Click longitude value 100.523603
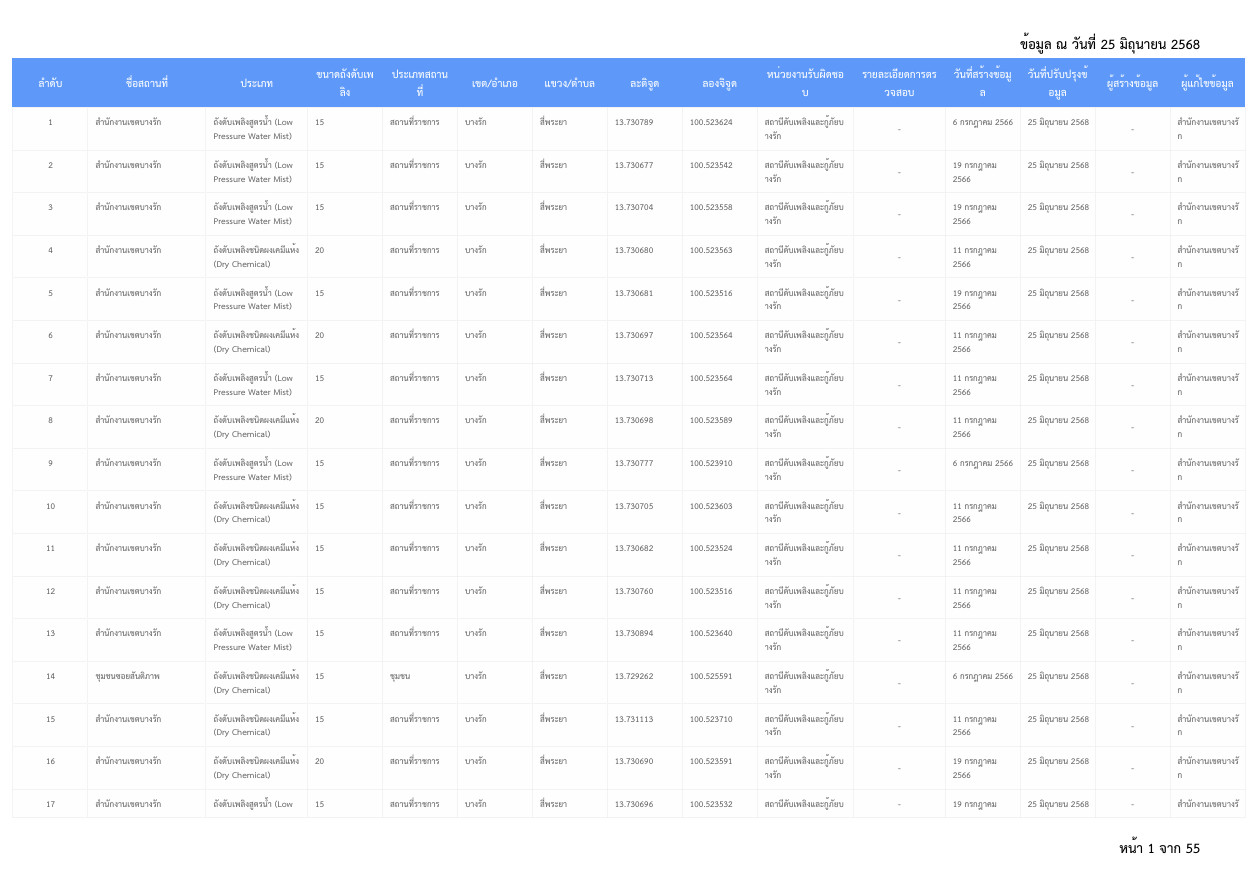The image size is (1255, 891). point(711,506)
